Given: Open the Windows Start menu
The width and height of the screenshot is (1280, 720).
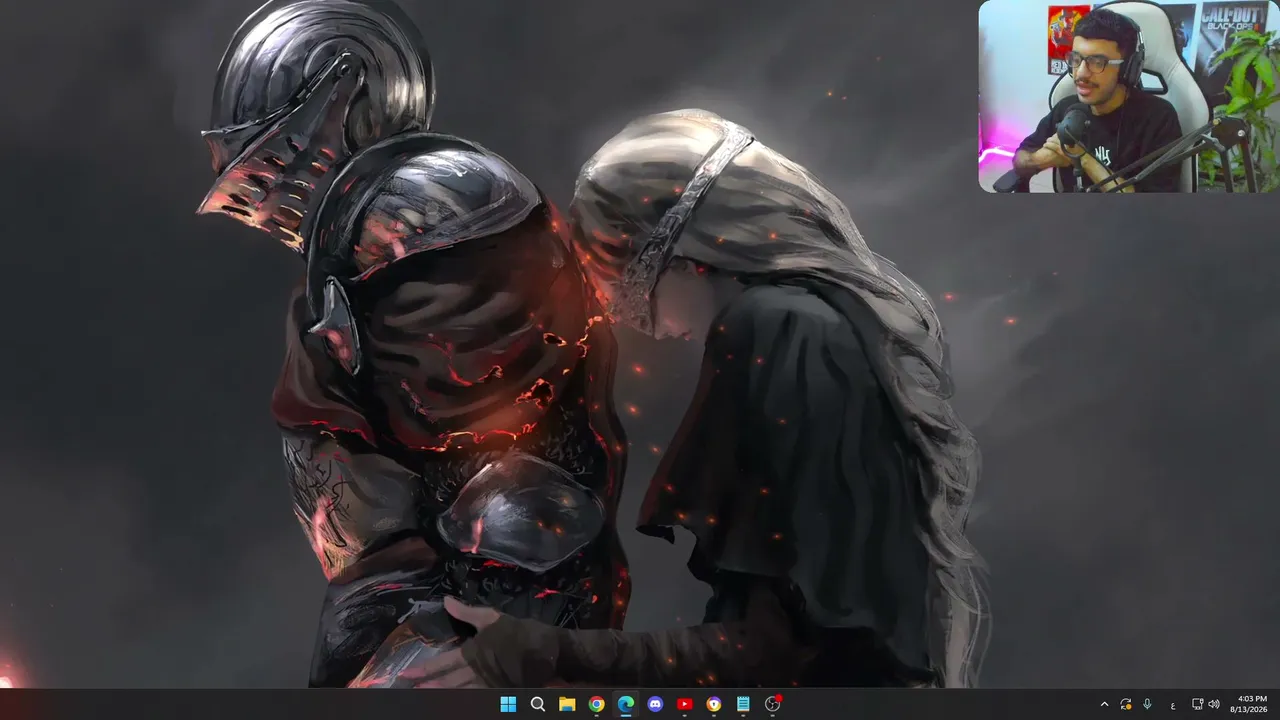Looking at the screenshot, I should (508, 704).
